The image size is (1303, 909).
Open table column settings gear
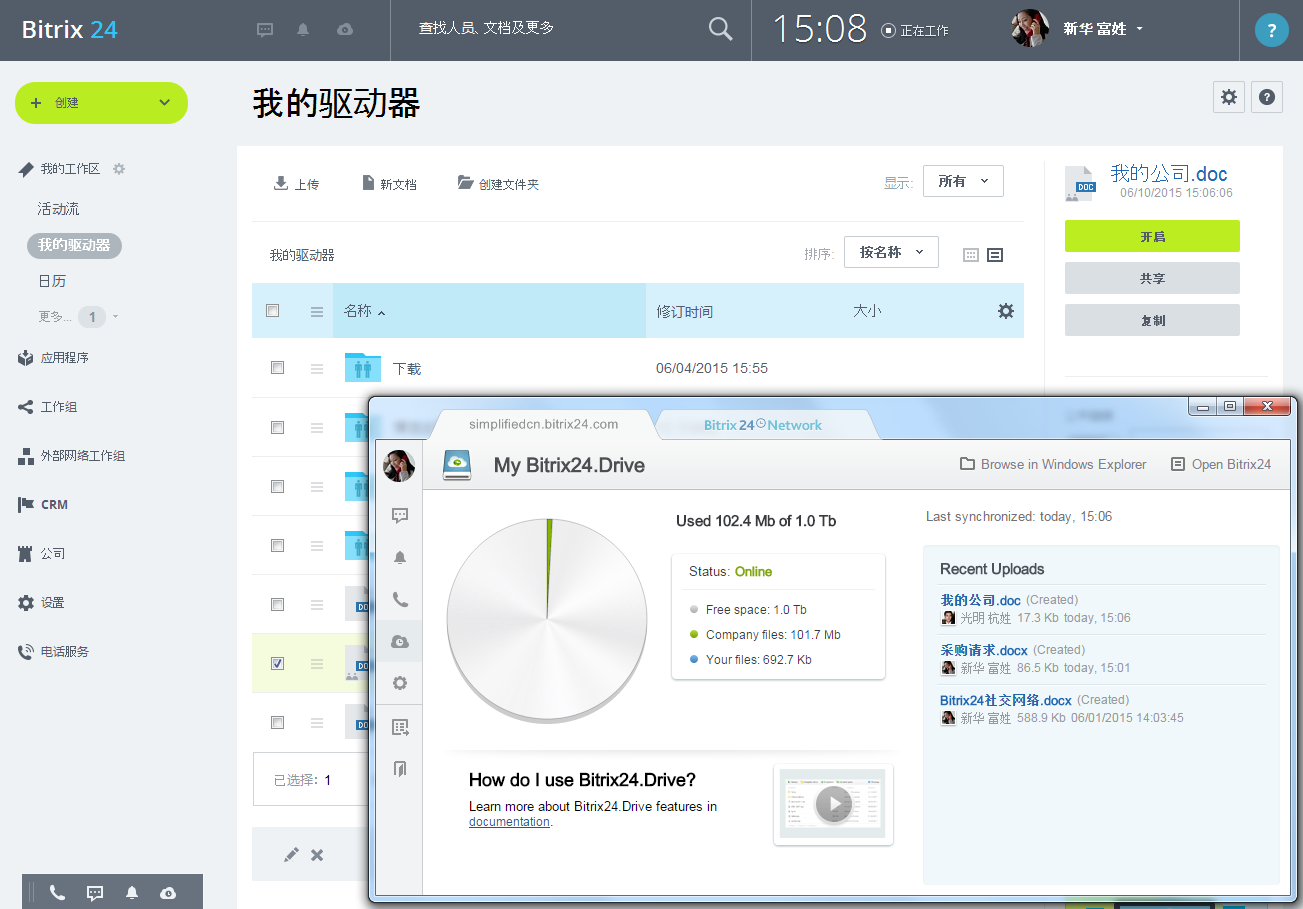tap(1006, 311)
